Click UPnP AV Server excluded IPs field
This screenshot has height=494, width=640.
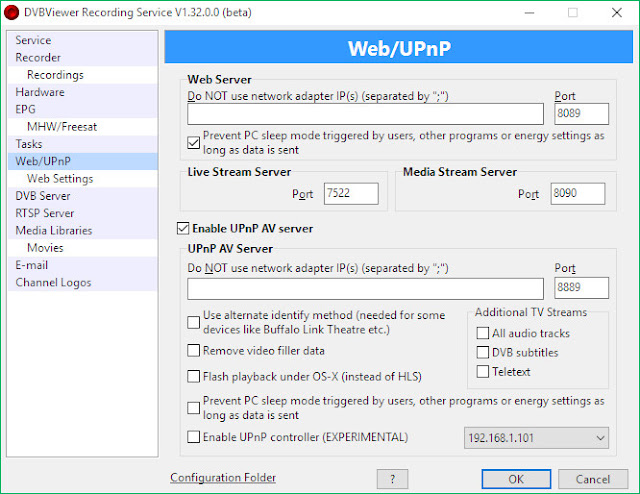[365, 289]
